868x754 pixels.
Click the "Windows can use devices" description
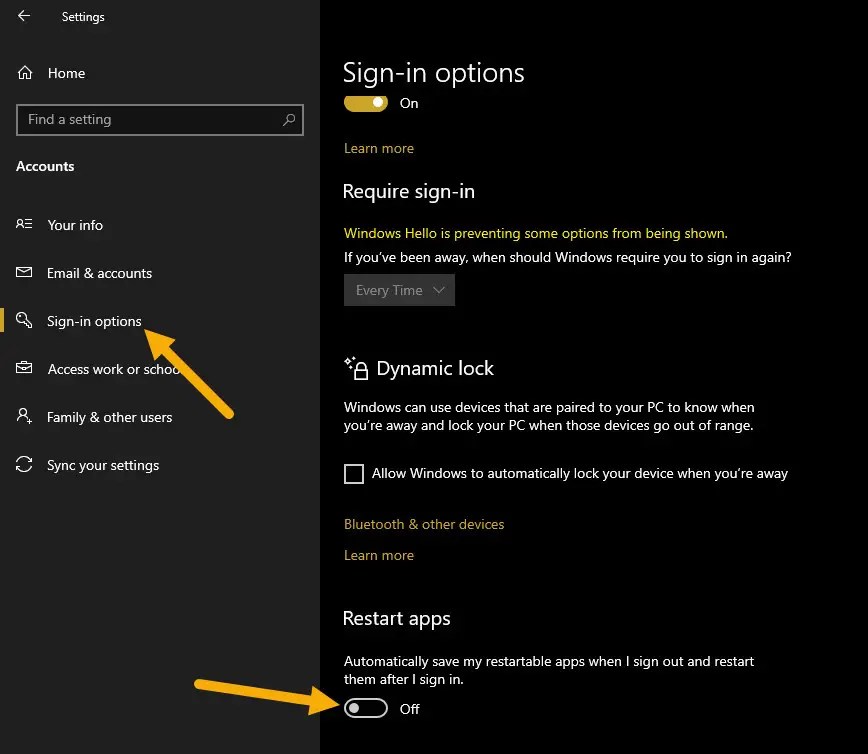(549, 416)
